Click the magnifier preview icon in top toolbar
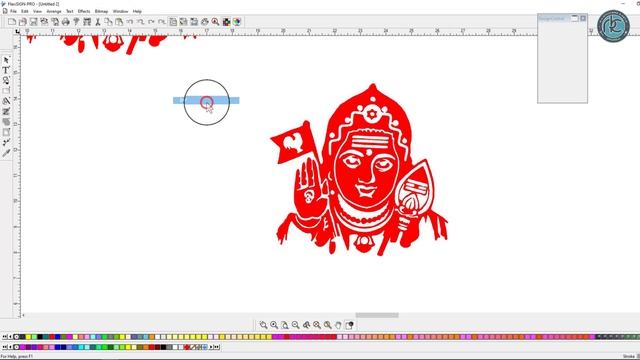Screen dimensions: 640x360 [215, 22]
